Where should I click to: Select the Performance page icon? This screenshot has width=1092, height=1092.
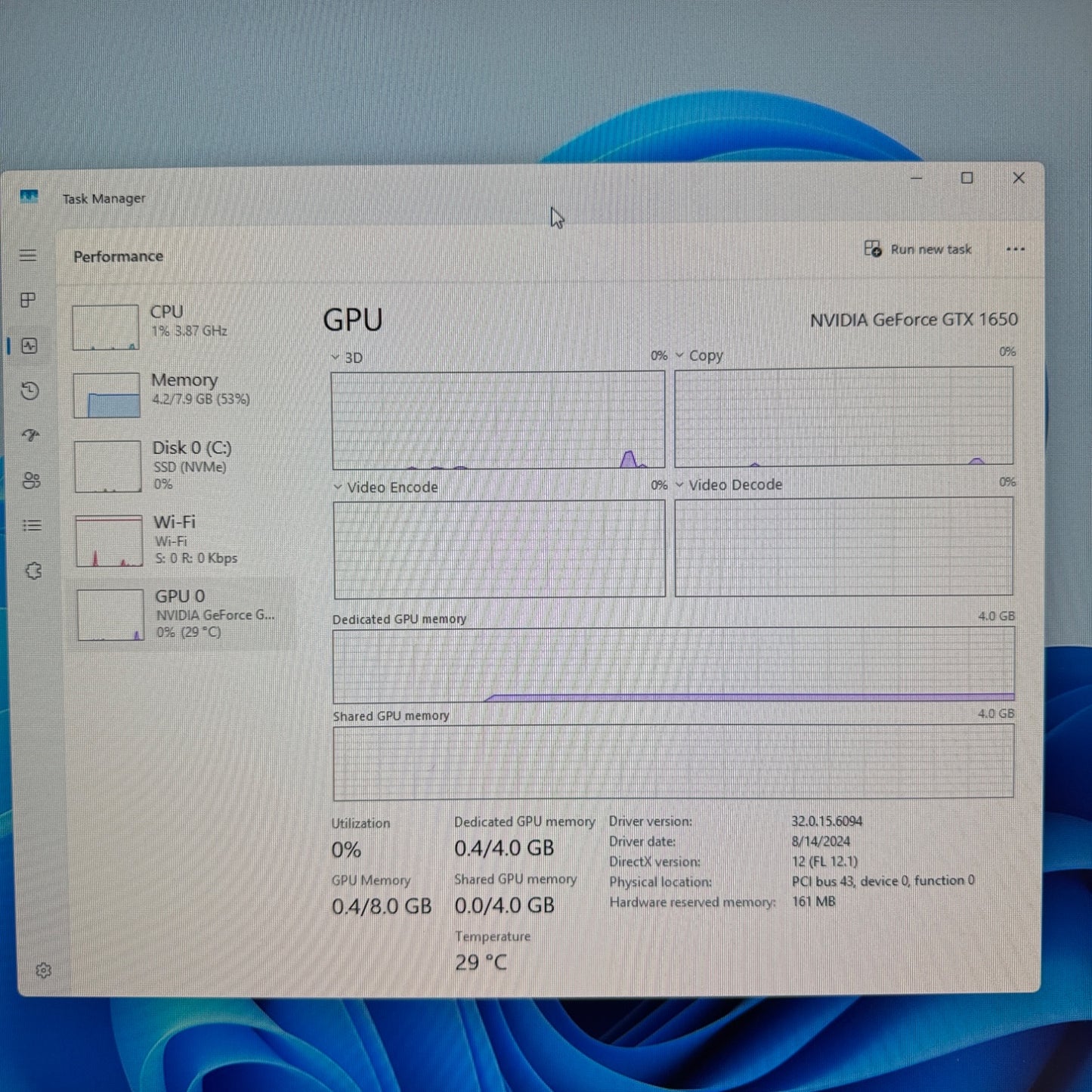tap(29, 346)
